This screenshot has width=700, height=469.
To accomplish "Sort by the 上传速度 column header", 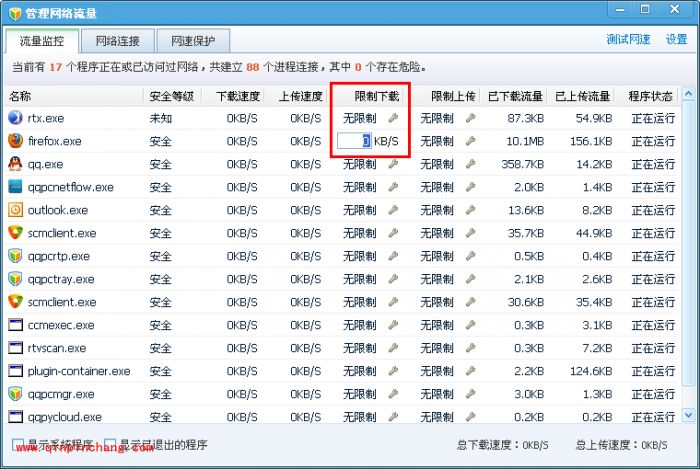I will click(296, 96).
